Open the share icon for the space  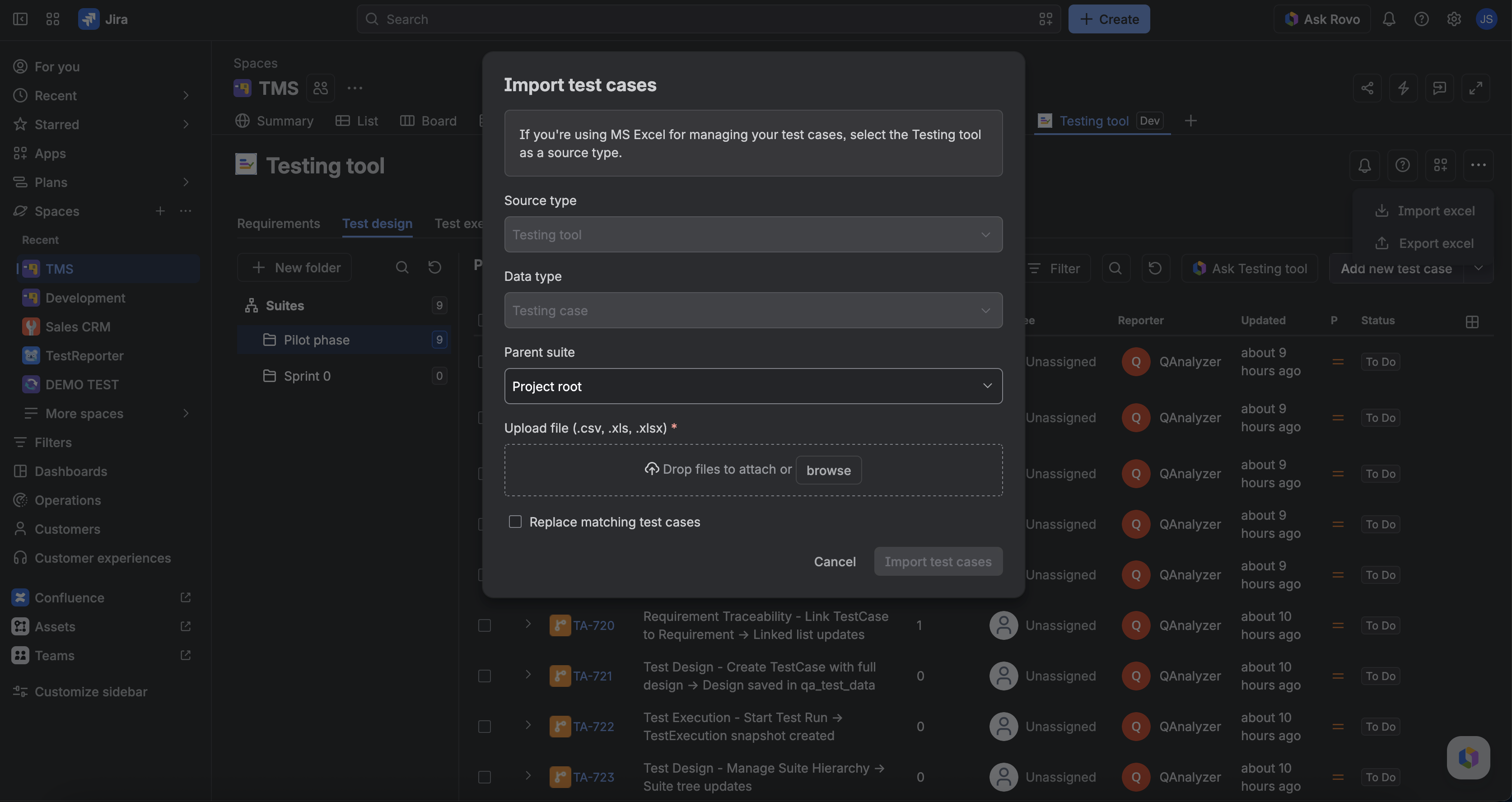1367,88
